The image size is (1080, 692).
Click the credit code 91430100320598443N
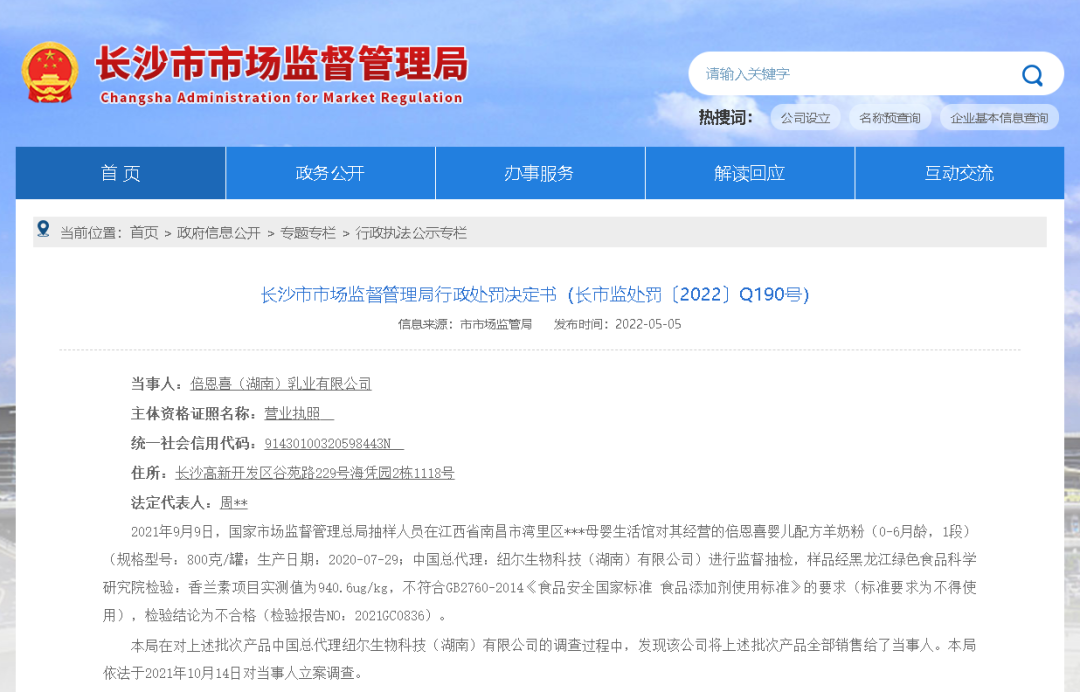point(328,443)
